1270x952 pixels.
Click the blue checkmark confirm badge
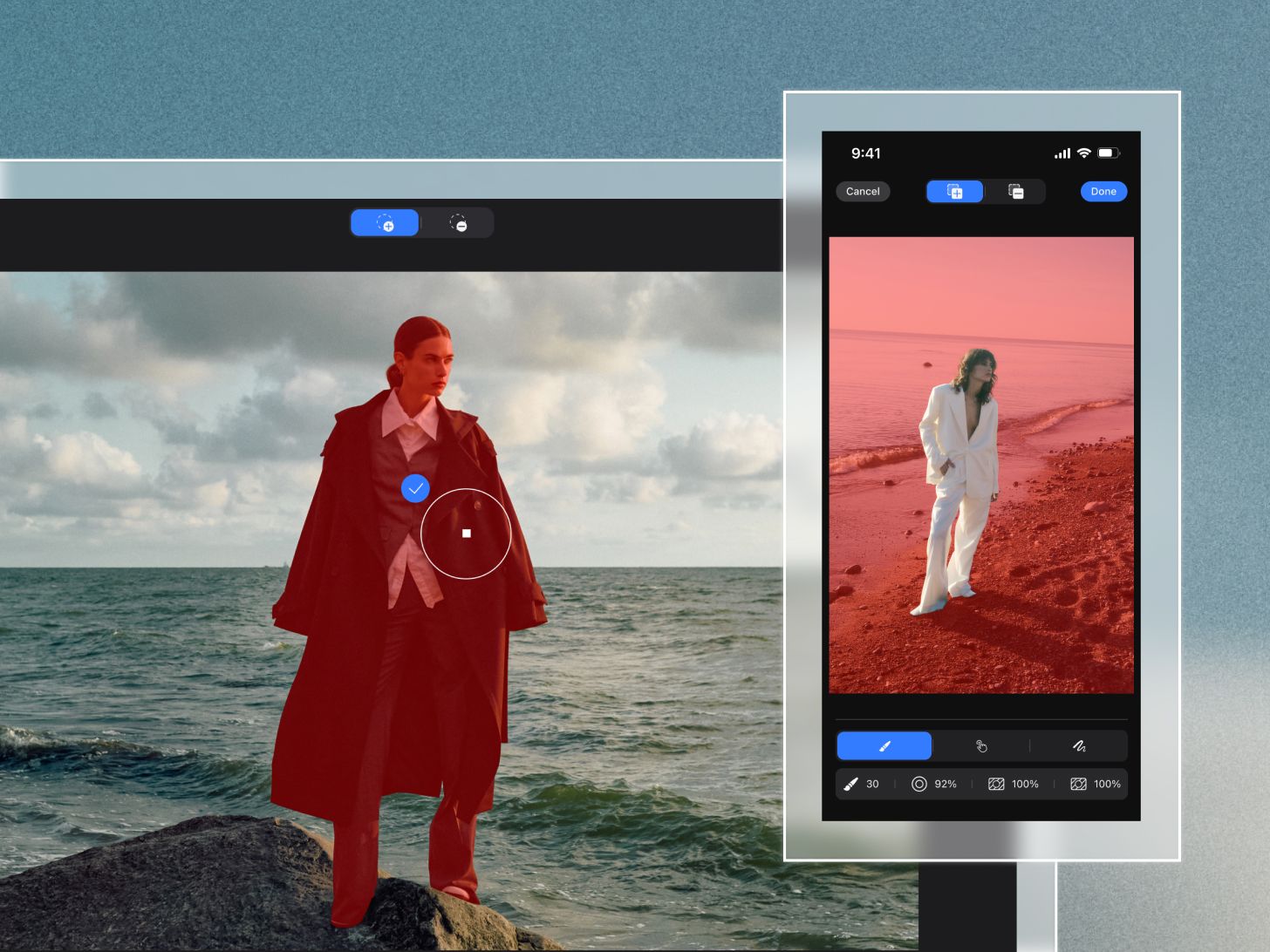(415, 488)
